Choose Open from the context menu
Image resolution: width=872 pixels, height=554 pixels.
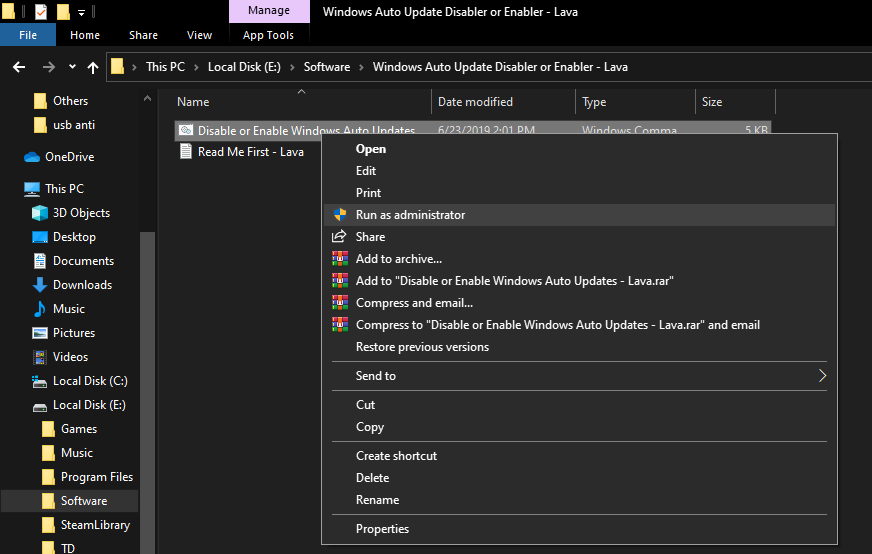(579, 149)
